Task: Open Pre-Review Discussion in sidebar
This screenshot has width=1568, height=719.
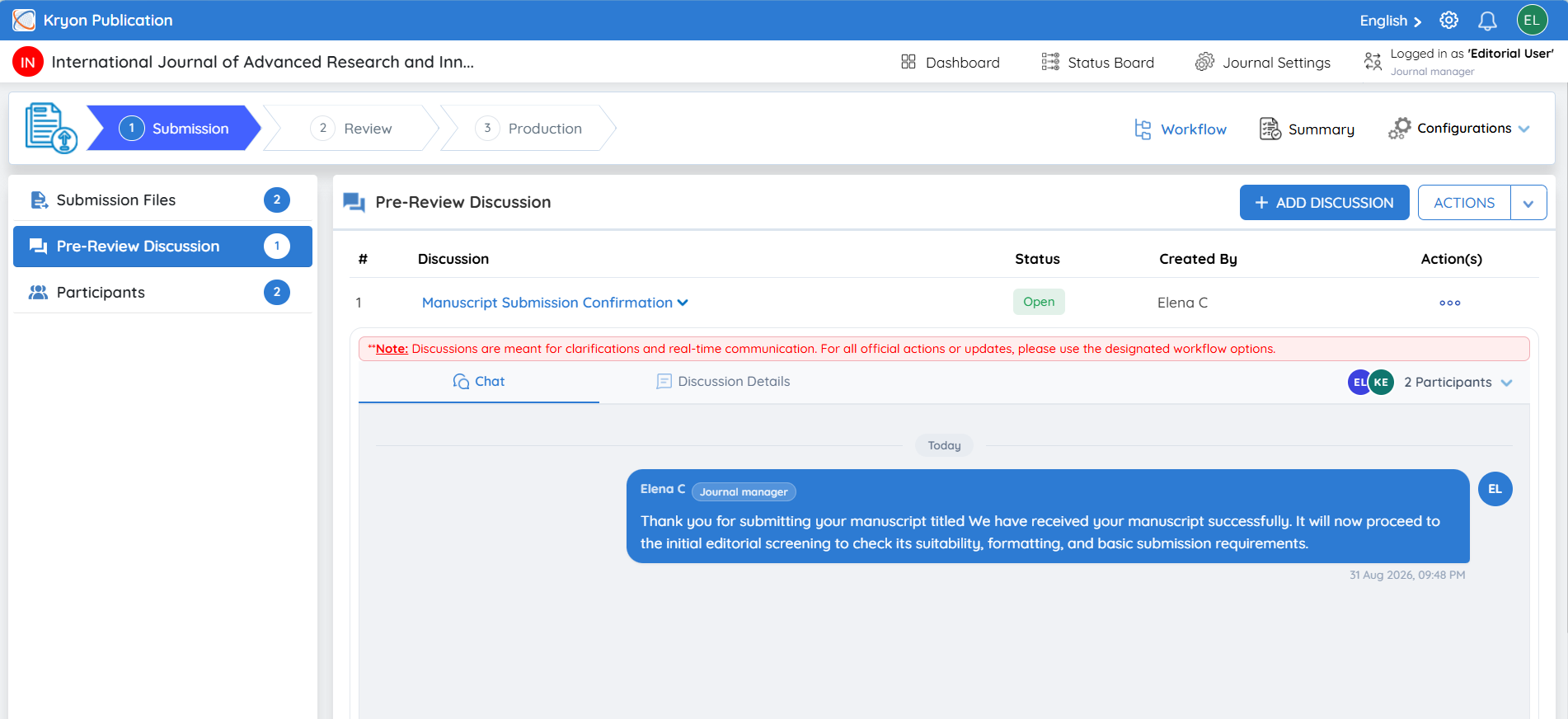Action: [x=162, y=247]
